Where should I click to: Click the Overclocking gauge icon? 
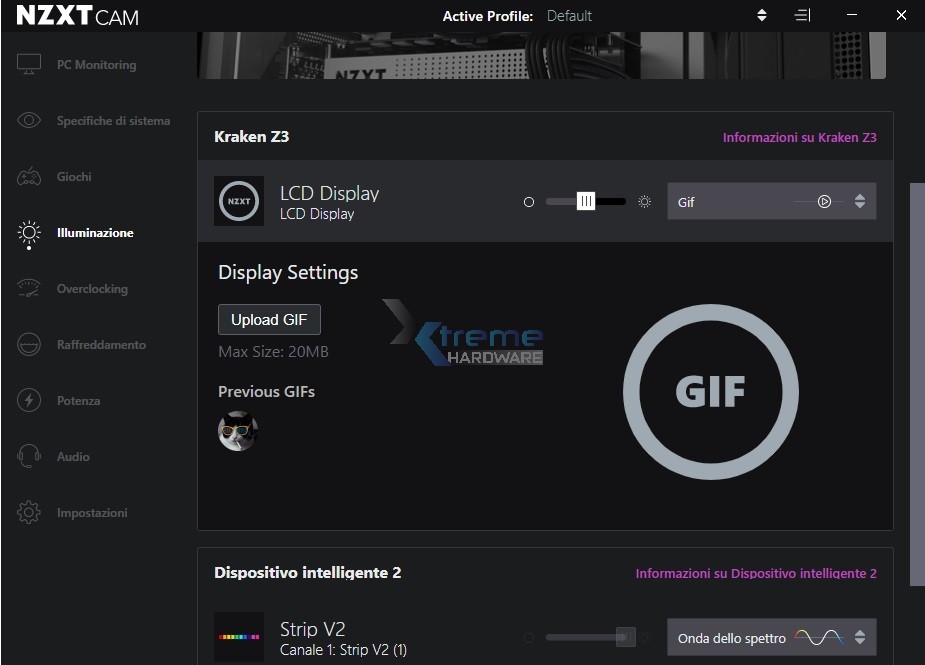pos(29,289)
